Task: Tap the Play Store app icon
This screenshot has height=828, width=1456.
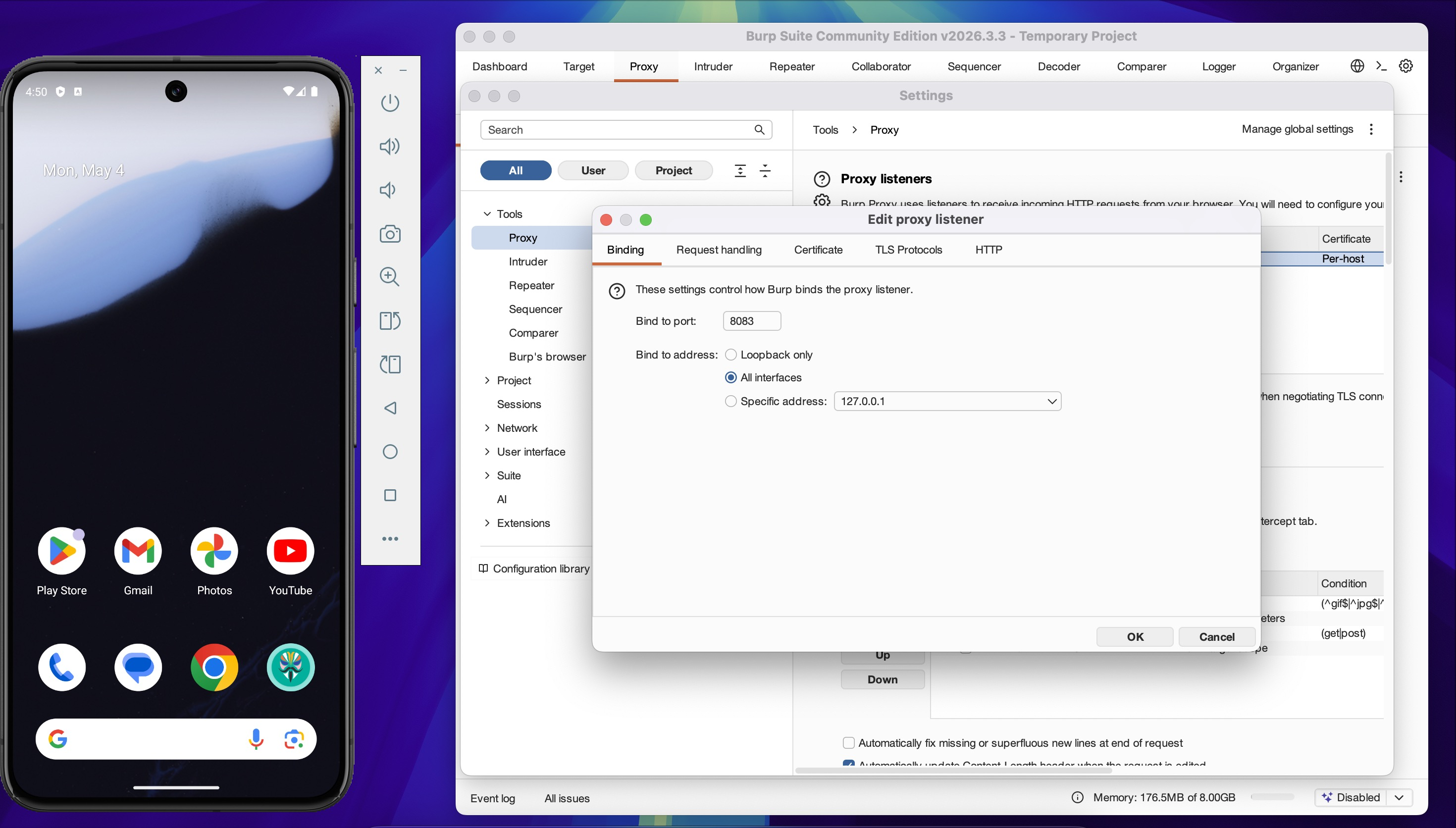Action: pos(61,551)
